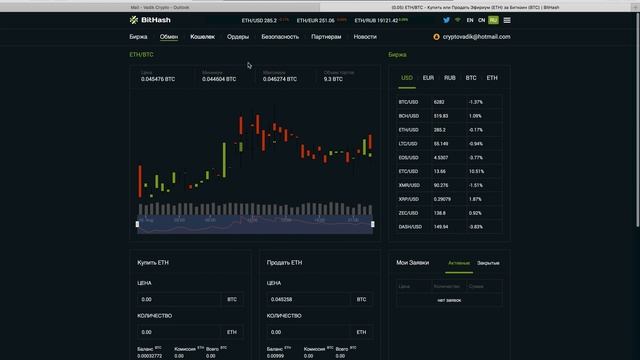Click the 0.044604 BTC minimum value
This screenshot has height=360, width=640.
[219, 79]
